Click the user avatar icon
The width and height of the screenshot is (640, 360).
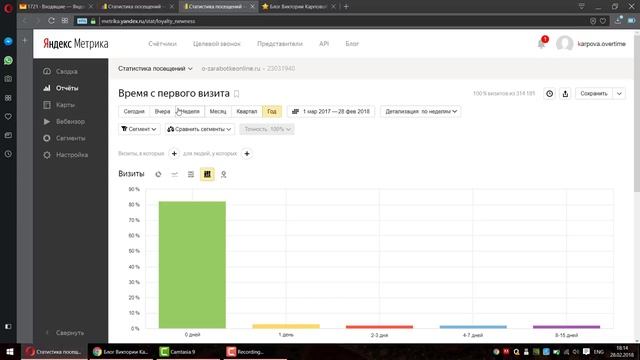click(x=565, y=44)
